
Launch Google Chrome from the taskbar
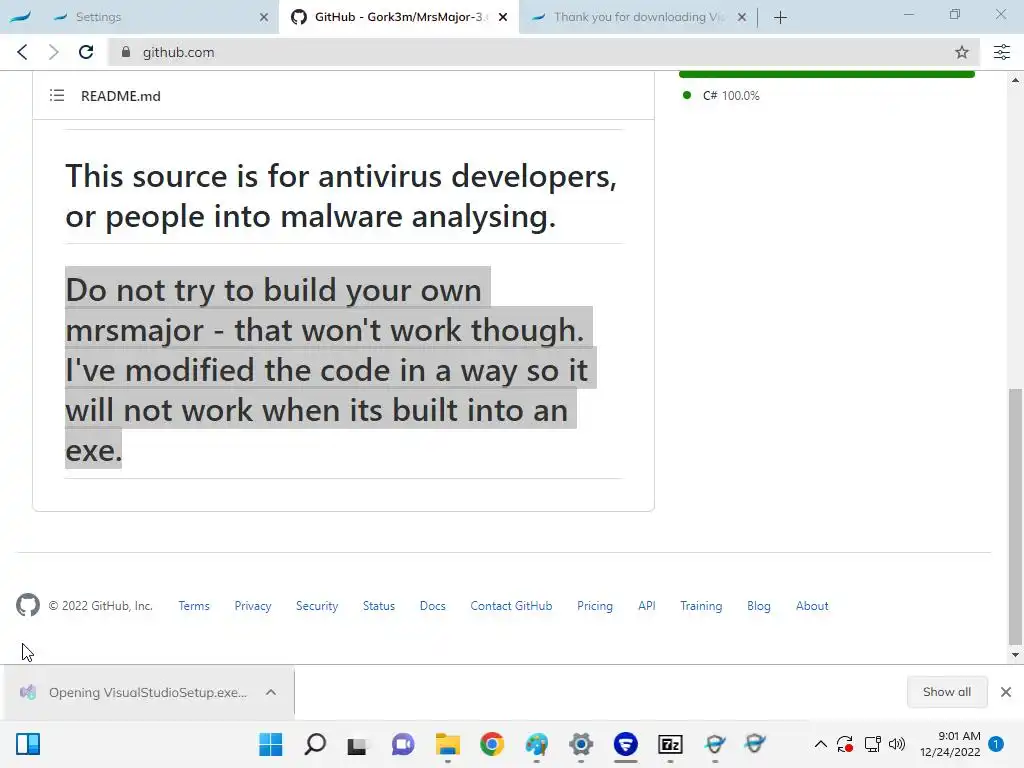[492, 744]
